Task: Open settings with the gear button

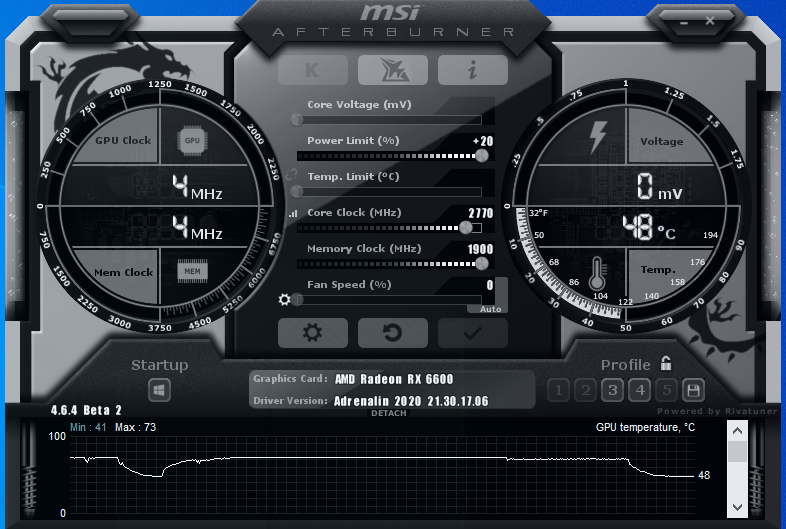Action: click(x=313, y=332)
